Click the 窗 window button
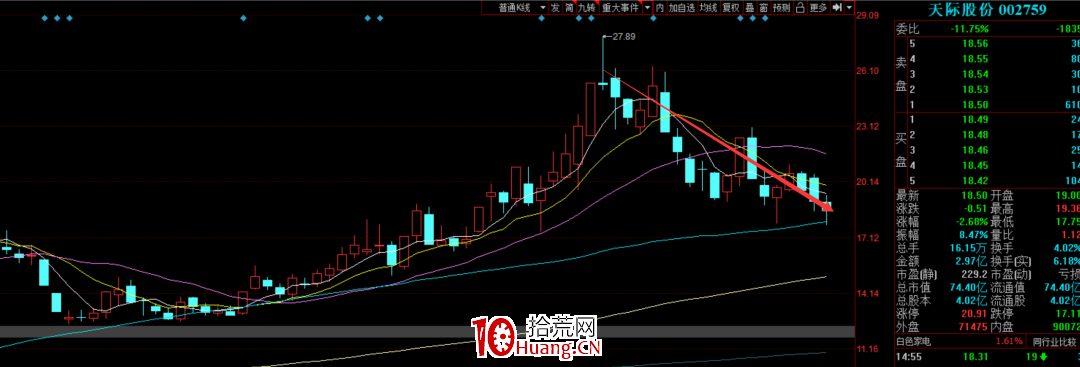The width and height of the screenshot is (1080, 367). pyautogui.click(x=764, y=8)
